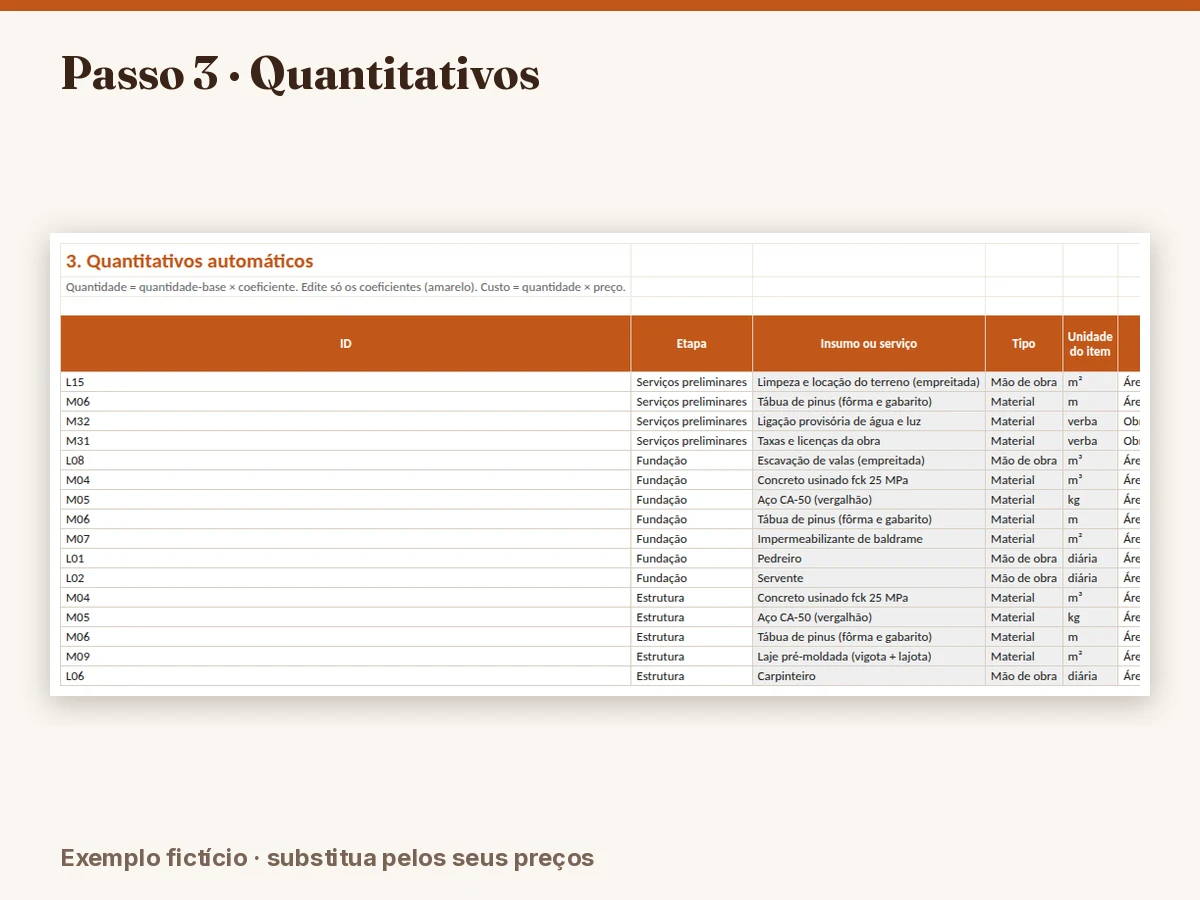The image size is (1200, 900).
Task: Click cell "L08" in the ID column
Action: point(346,460)
